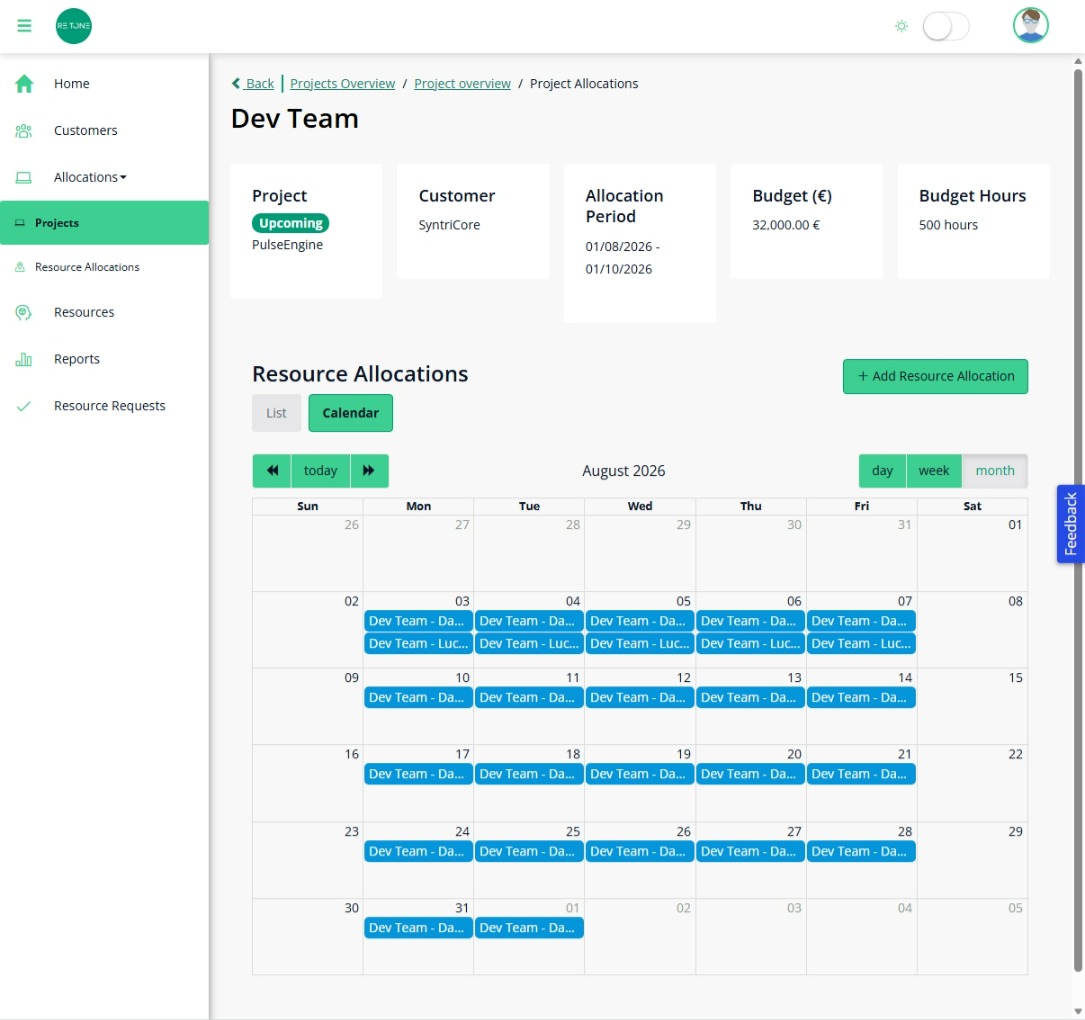Click the Resource Requests checkmark icon
This screenshot has height=1020, width=1085.
24,406
